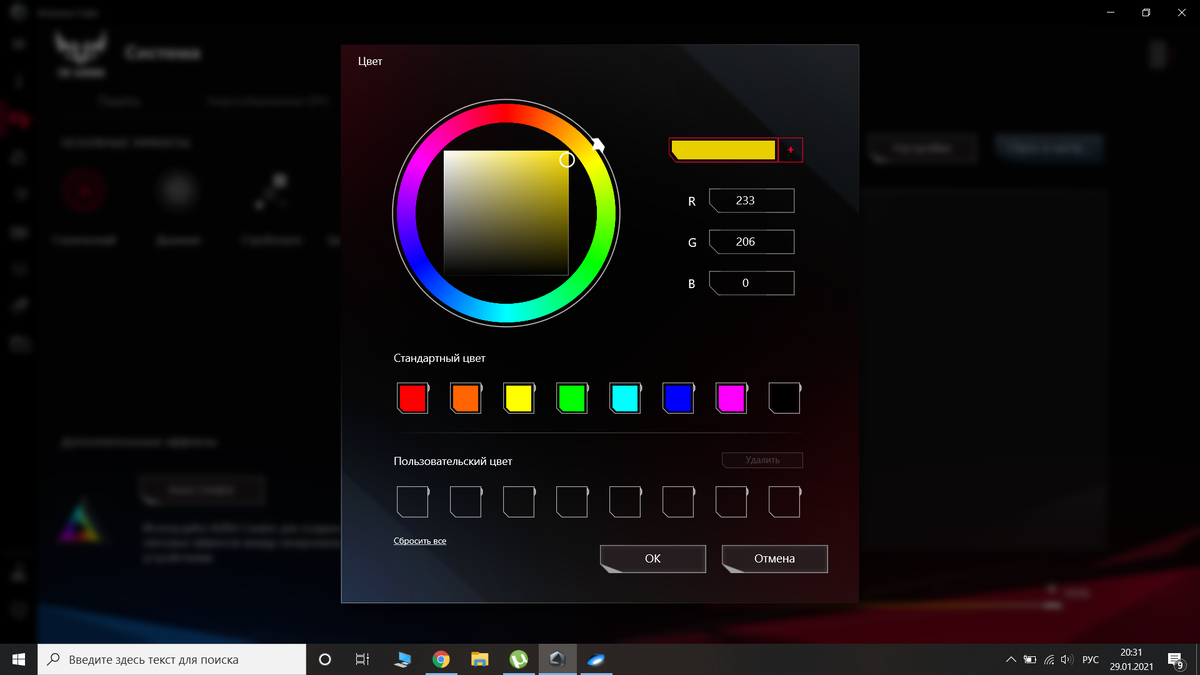Click the circular selector in the shade square

[567, 159]
